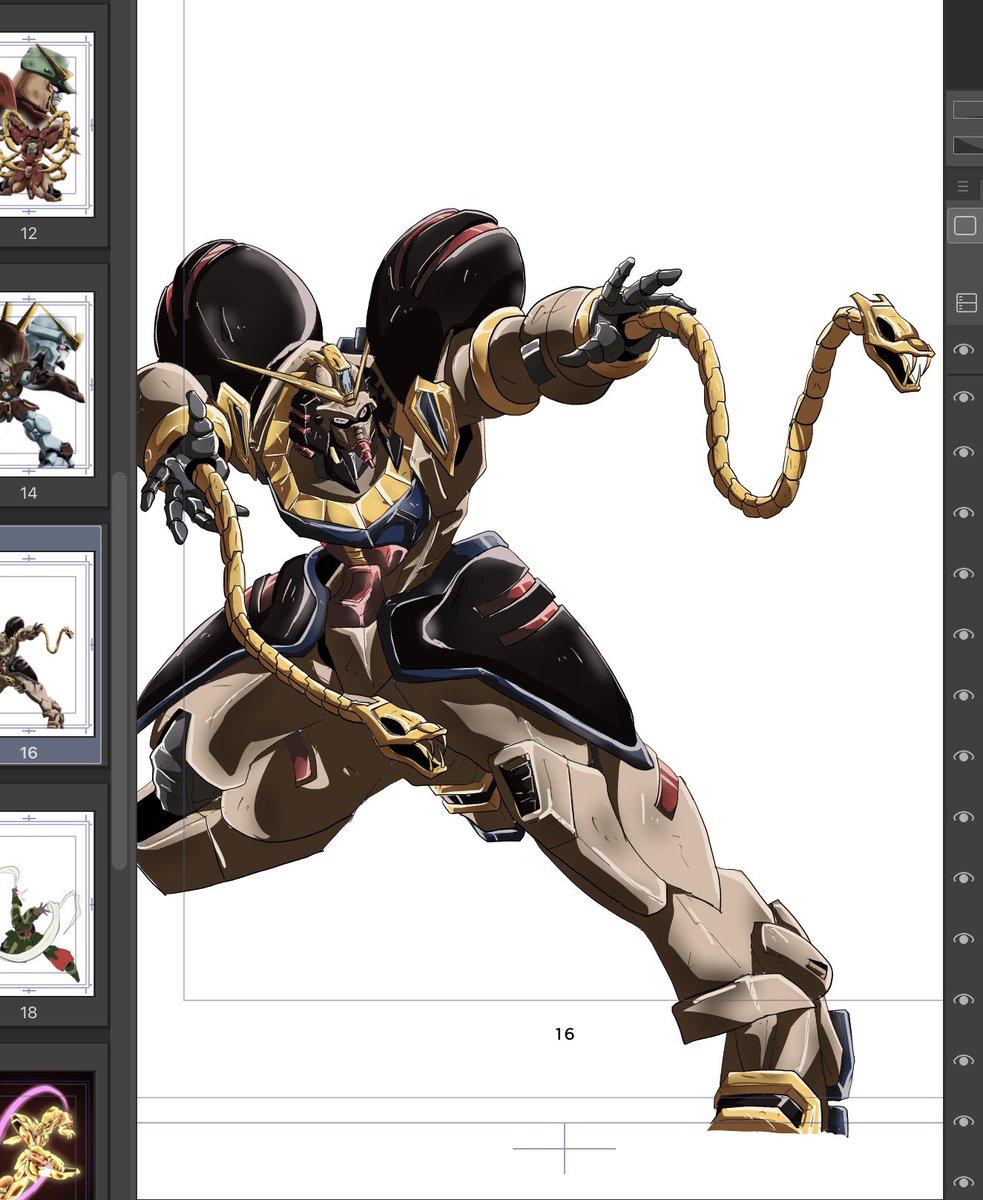Toggle the fifth eye icon from the top
This screenshot has height=1200, width=983.
click(x=964, y=574)
